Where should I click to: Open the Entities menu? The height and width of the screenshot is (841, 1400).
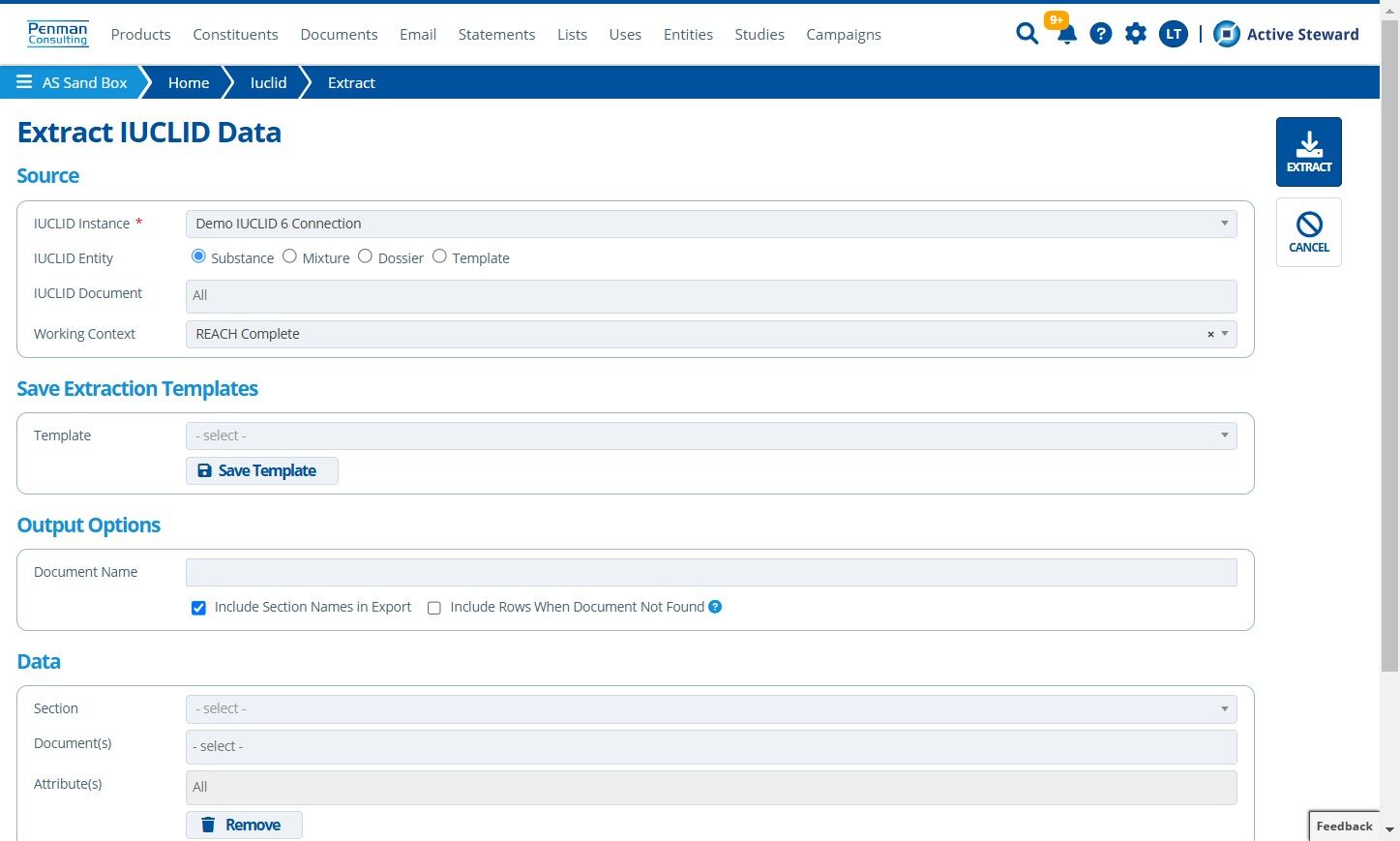tap(688, 34)
